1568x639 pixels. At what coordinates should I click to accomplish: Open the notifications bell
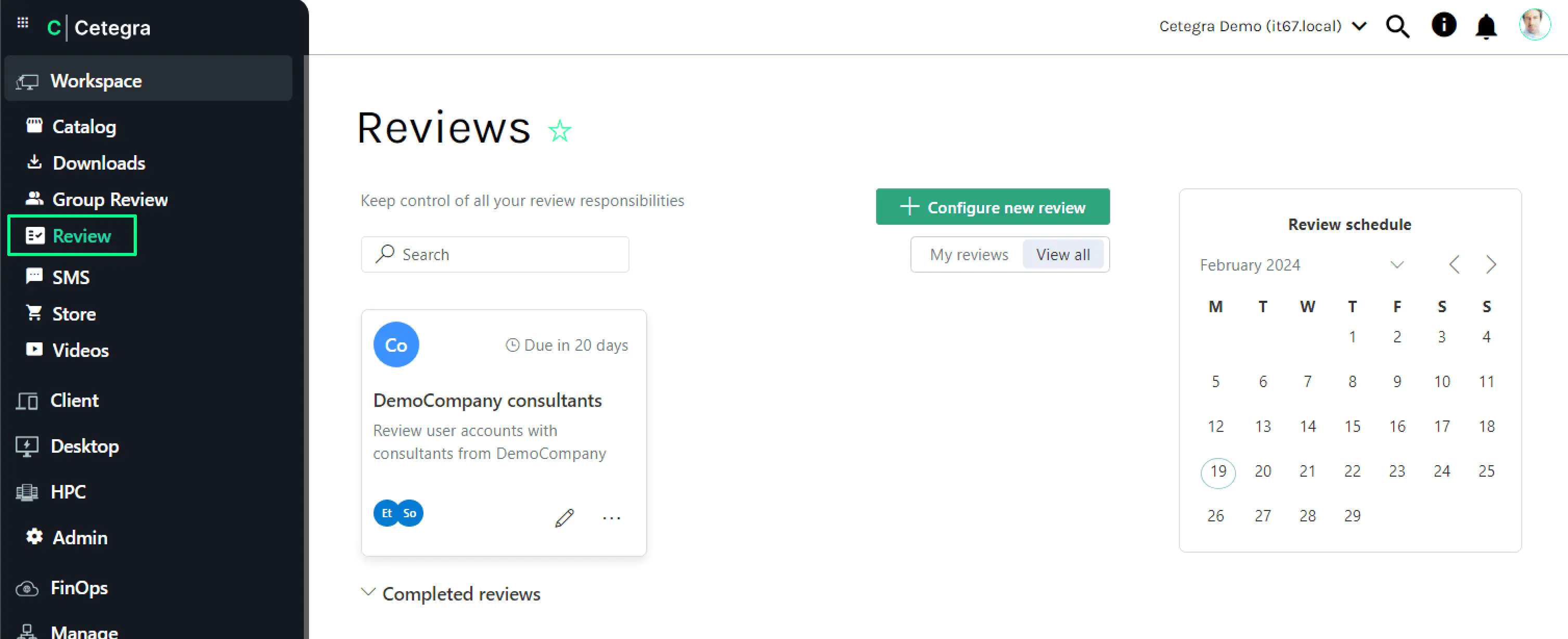pyautogui.click(x=1485, y=26)
